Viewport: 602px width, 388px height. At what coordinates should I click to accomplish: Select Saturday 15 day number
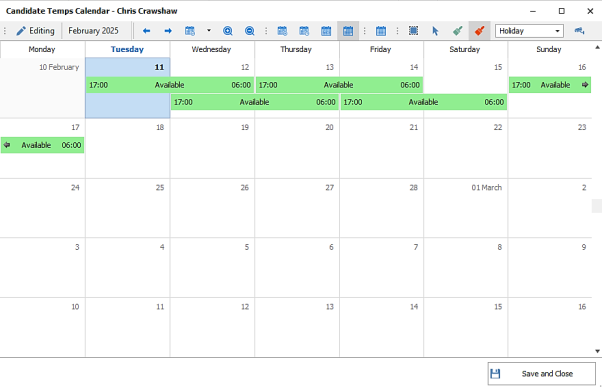tap(498, 67)
